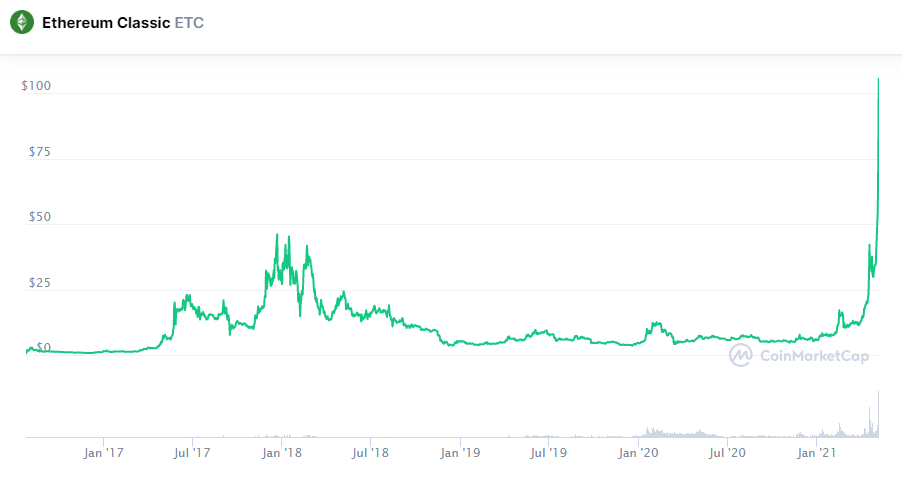The width and height of the screenshot is (902, 477).
Task: Select the Jul '20 date marker
Action: (x=727, y=454)
